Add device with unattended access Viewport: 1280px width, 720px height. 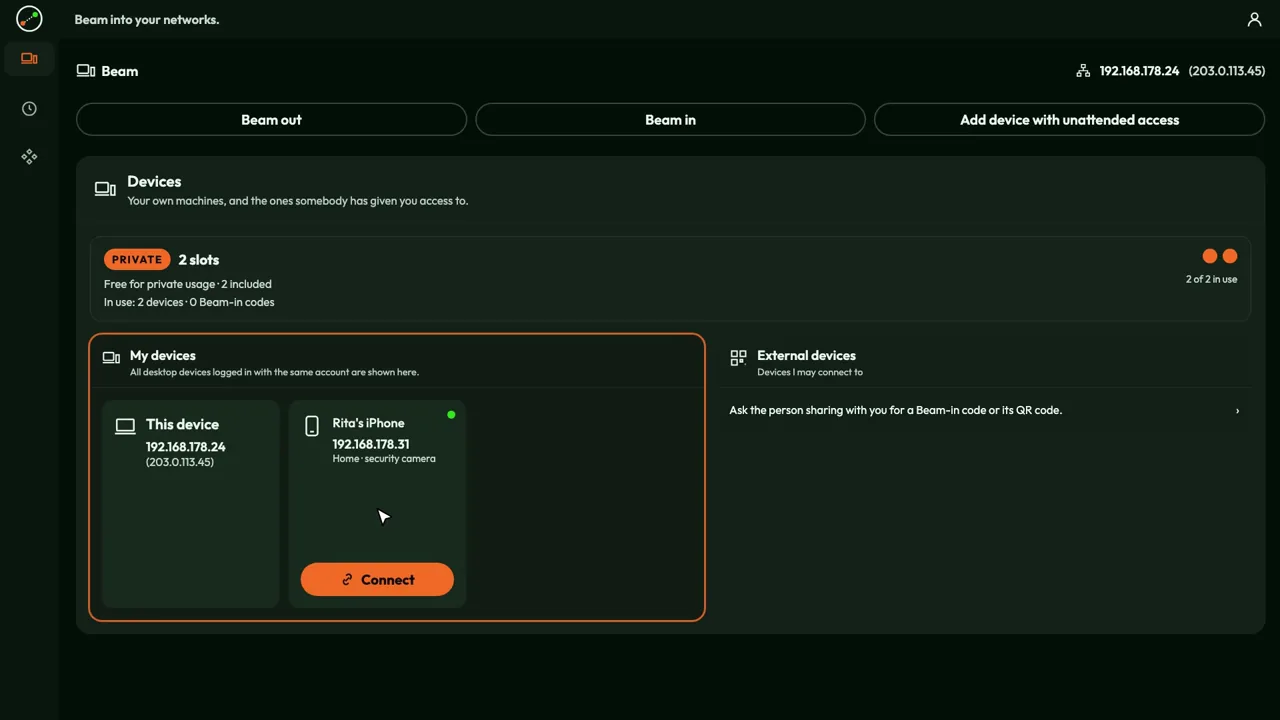point(1069,119)
